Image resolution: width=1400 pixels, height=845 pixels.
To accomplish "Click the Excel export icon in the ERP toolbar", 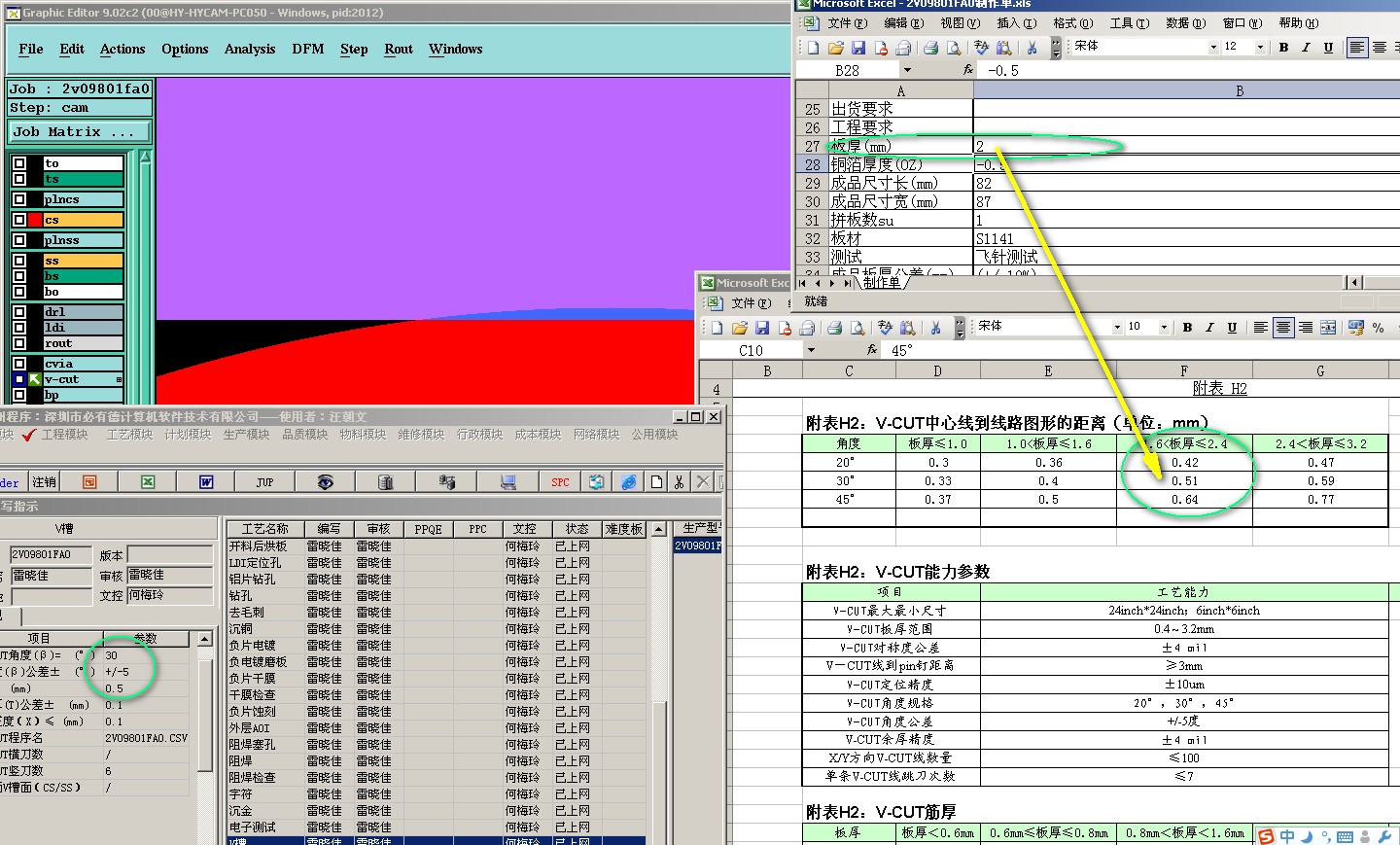I will [x=148, y=482].
